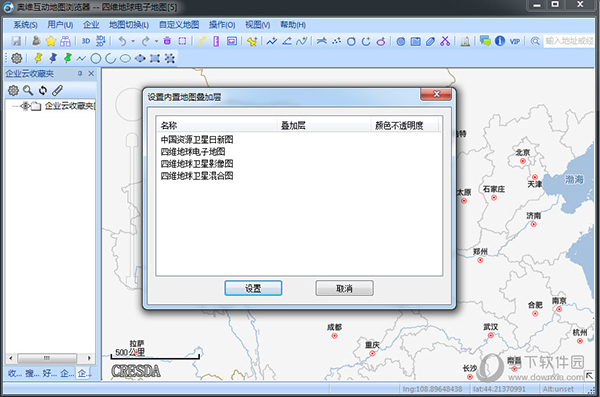Image resolution: width=600 pixels, height=397 pixels.
Task: Select the add arc tool in top toolbar
Action: point(366,41)
